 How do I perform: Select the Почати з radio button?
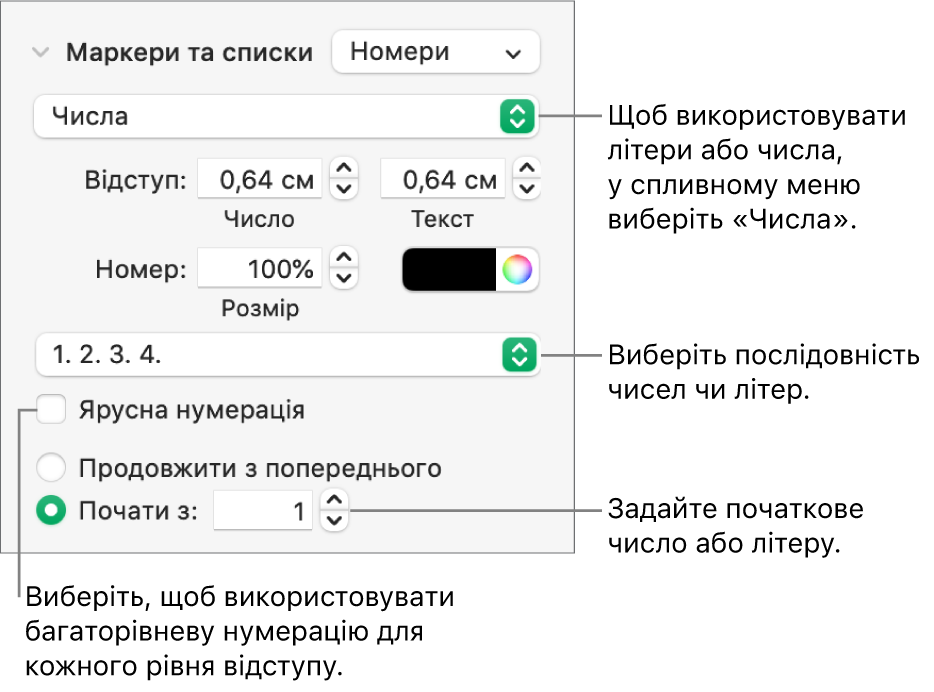pos(50,512)
